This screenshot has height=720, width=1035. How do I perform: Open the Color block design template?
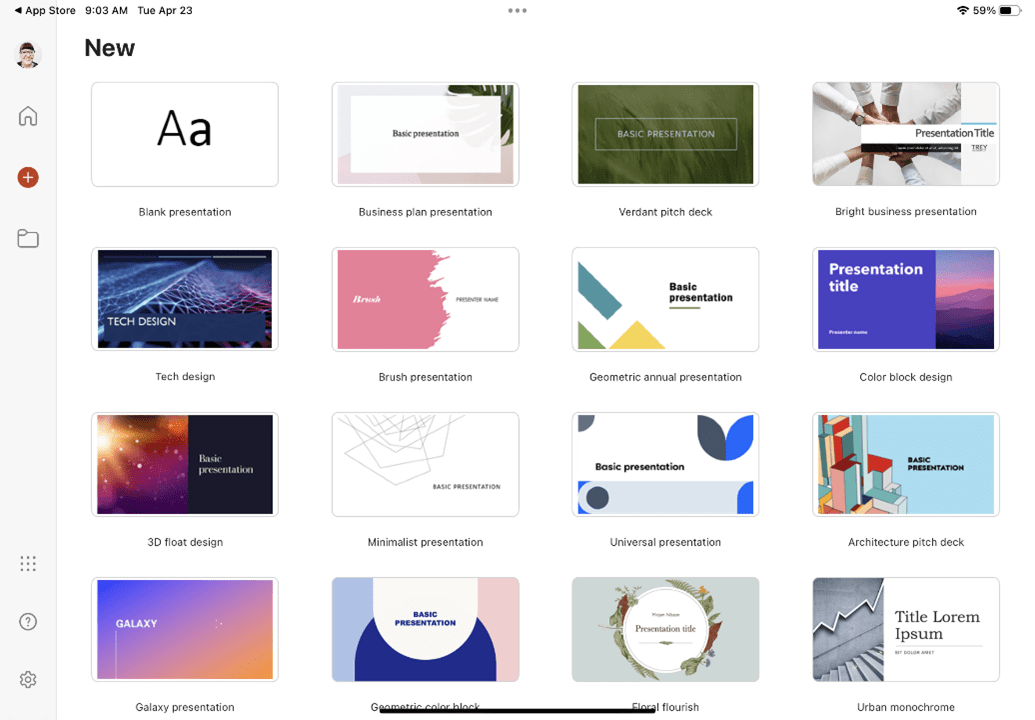click(905, 299)
